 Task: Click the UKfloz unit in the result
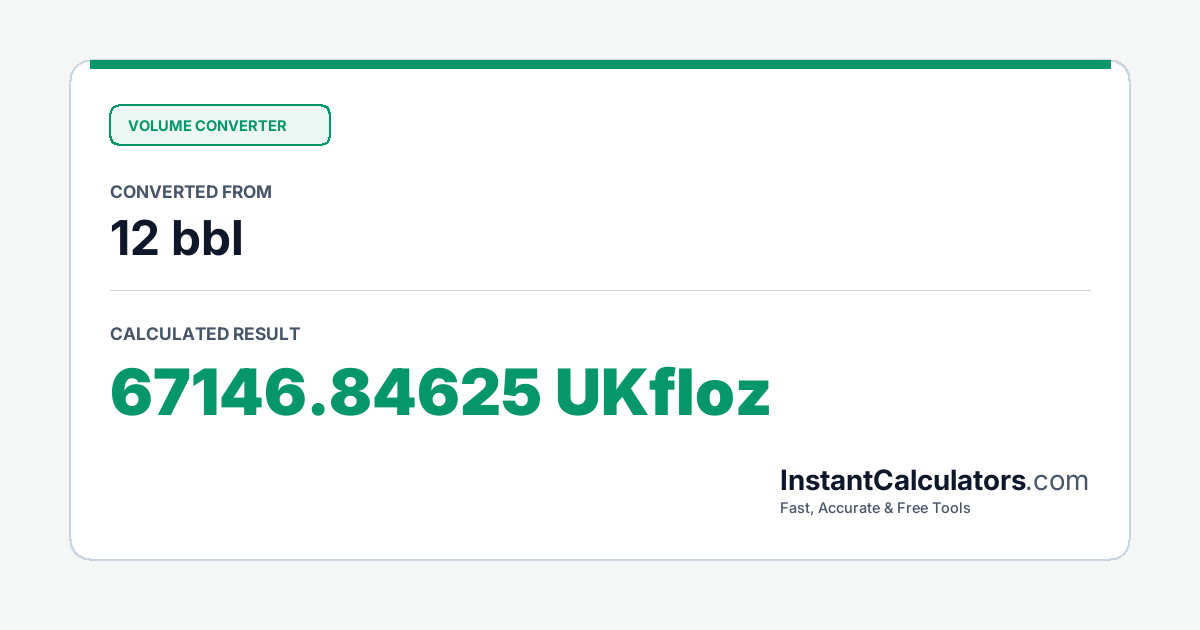coord(663,393)
